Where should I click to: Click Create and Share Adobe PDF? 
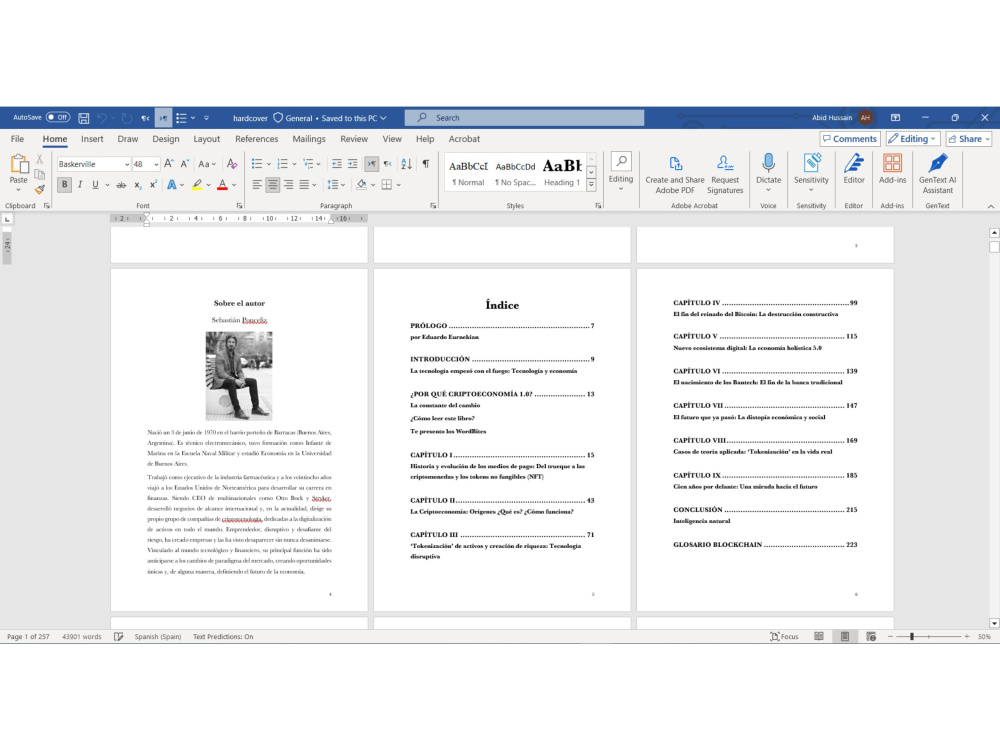(x=675, y=174)
